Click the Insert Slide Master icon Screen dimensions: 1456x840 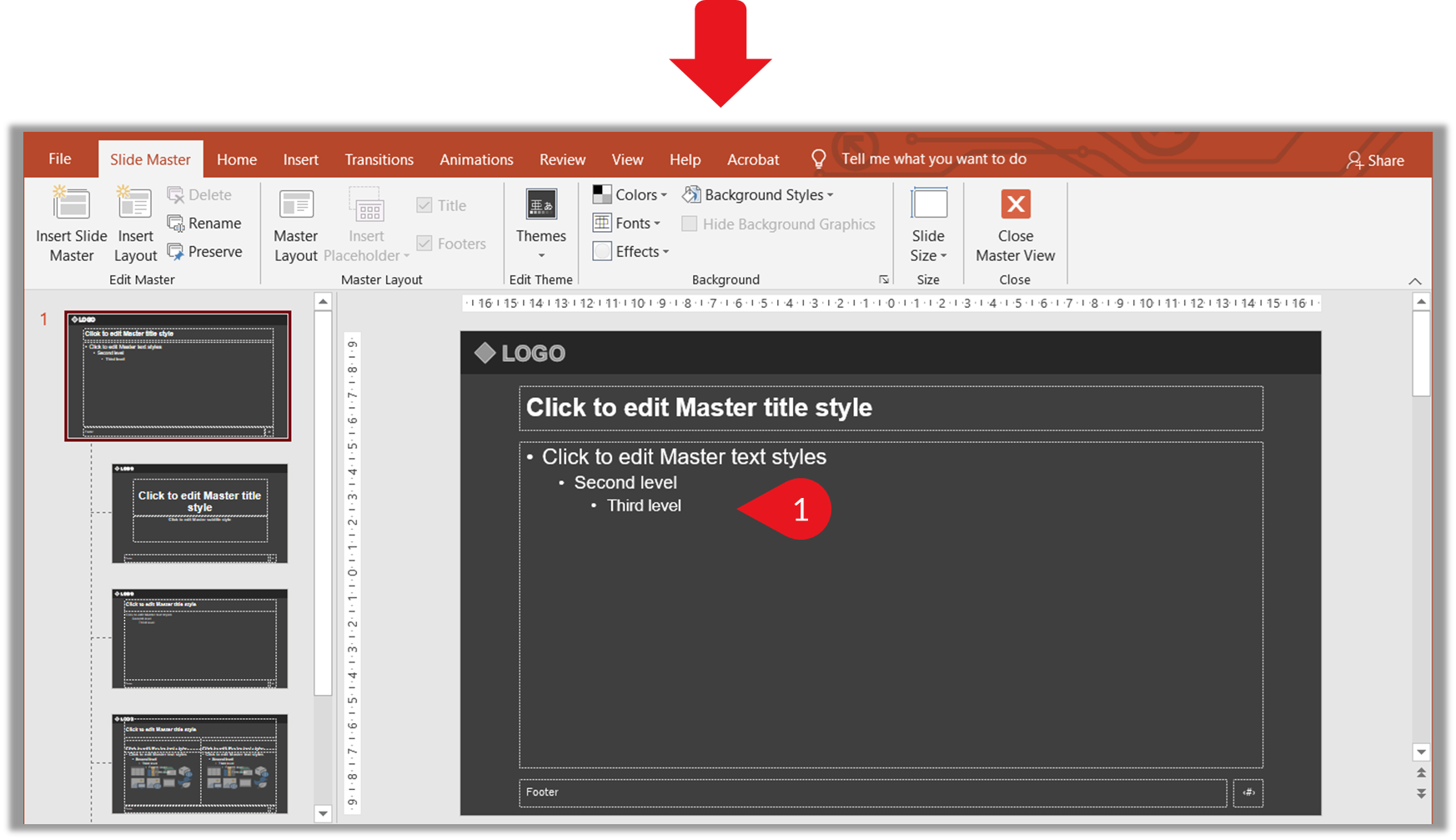point(71,205)
